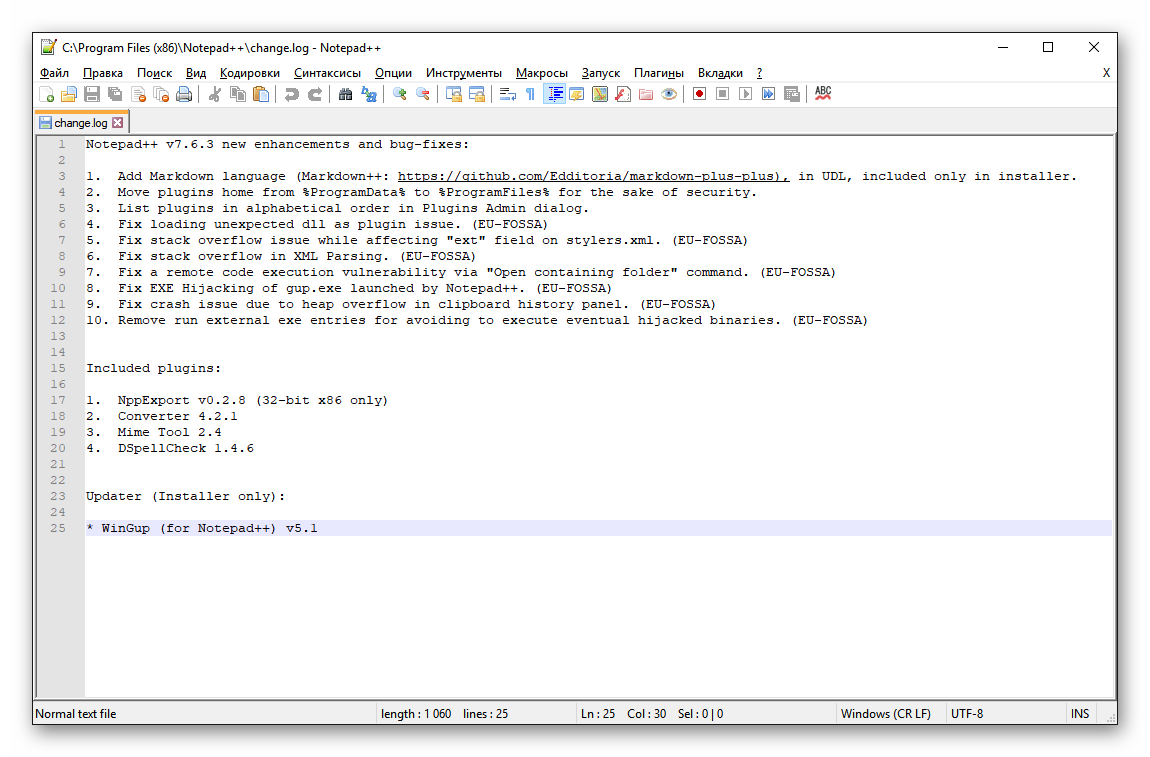
Task: Open the Инструменты menu
Action: [x=464, y=73]
